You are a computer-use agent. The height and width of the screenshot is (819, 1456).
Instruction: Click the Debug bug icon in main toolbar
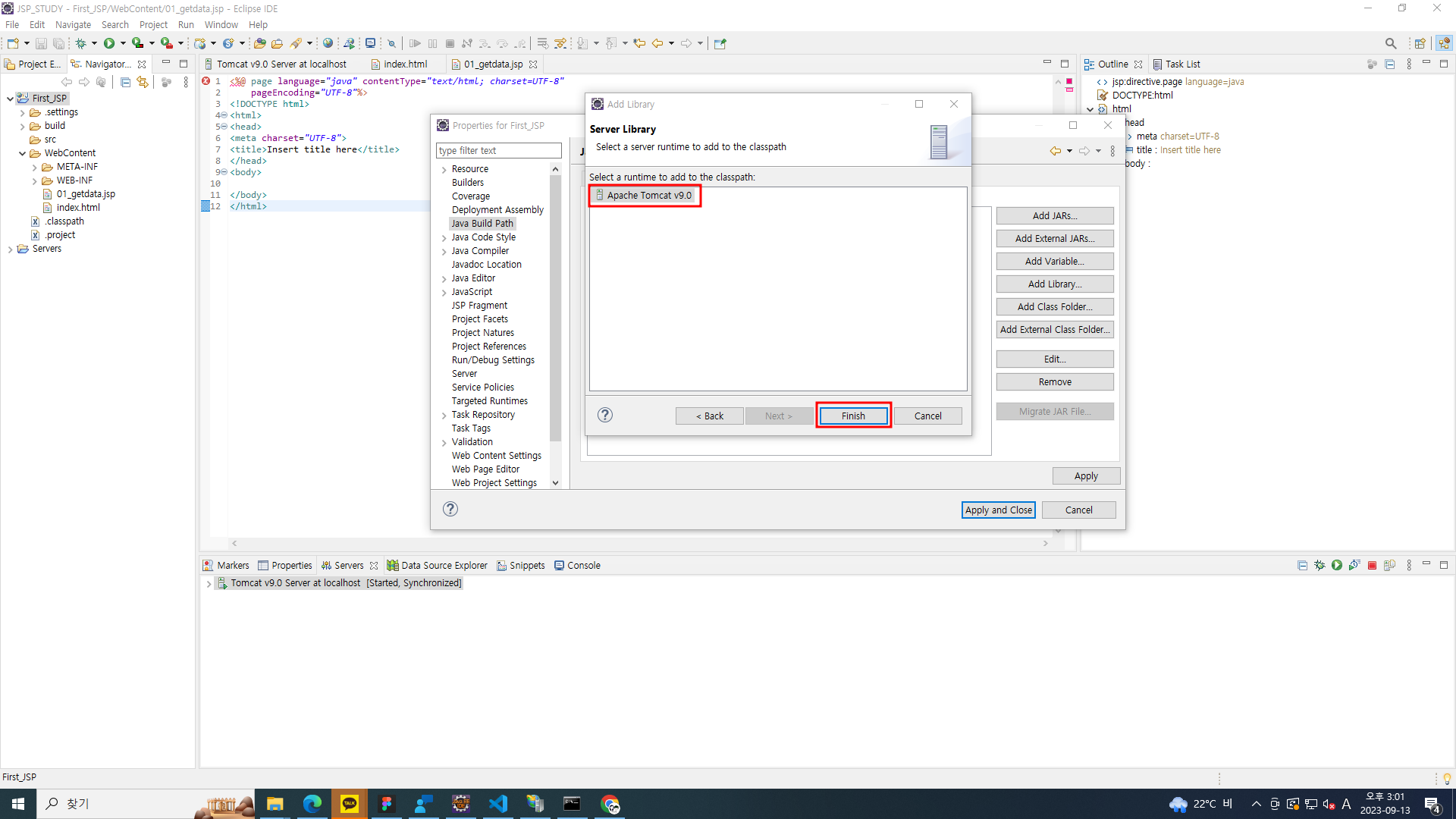click(80, 43)
